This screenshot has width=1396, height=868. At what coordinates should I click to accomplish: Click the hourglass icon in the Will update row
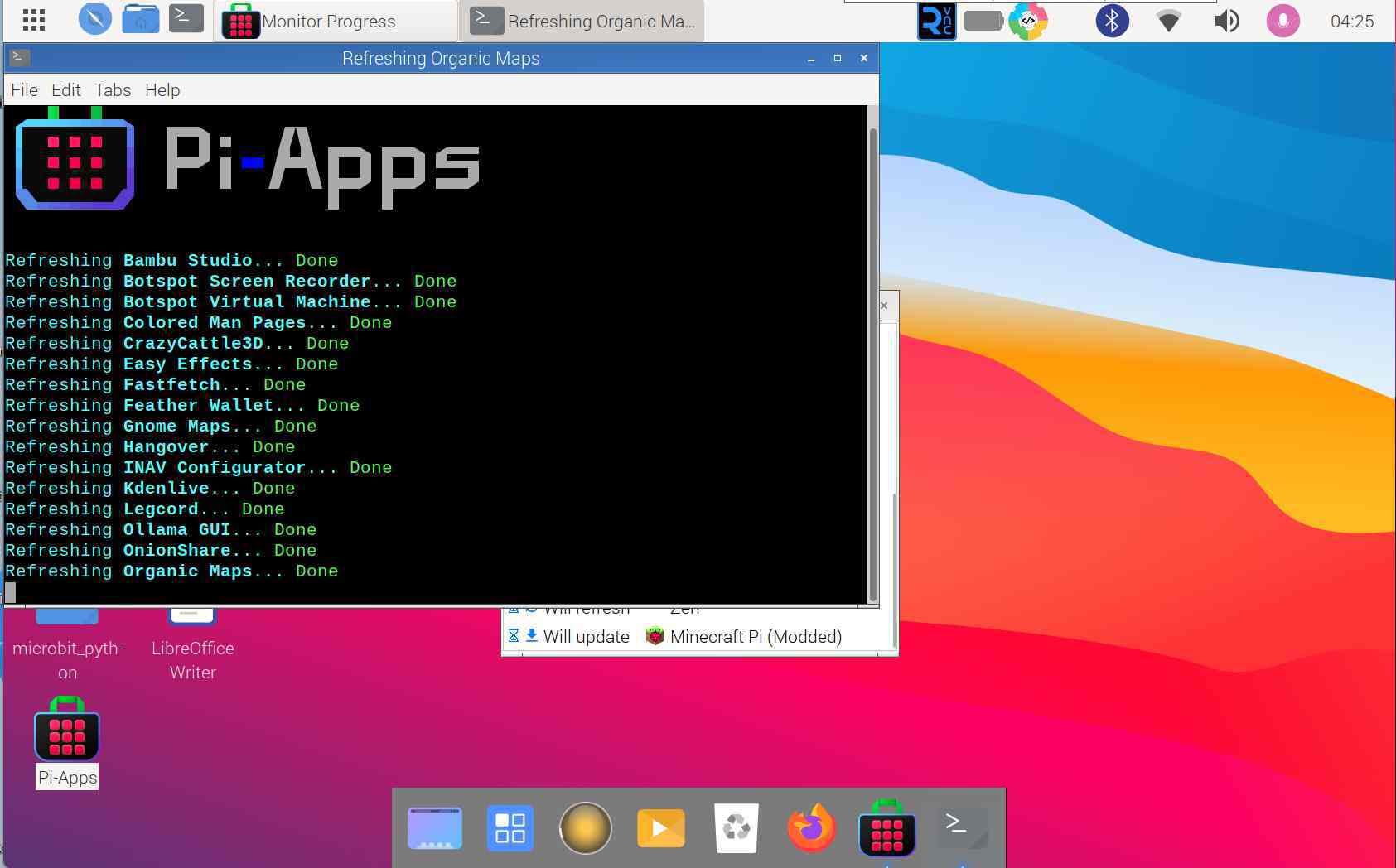pos(514,635)
